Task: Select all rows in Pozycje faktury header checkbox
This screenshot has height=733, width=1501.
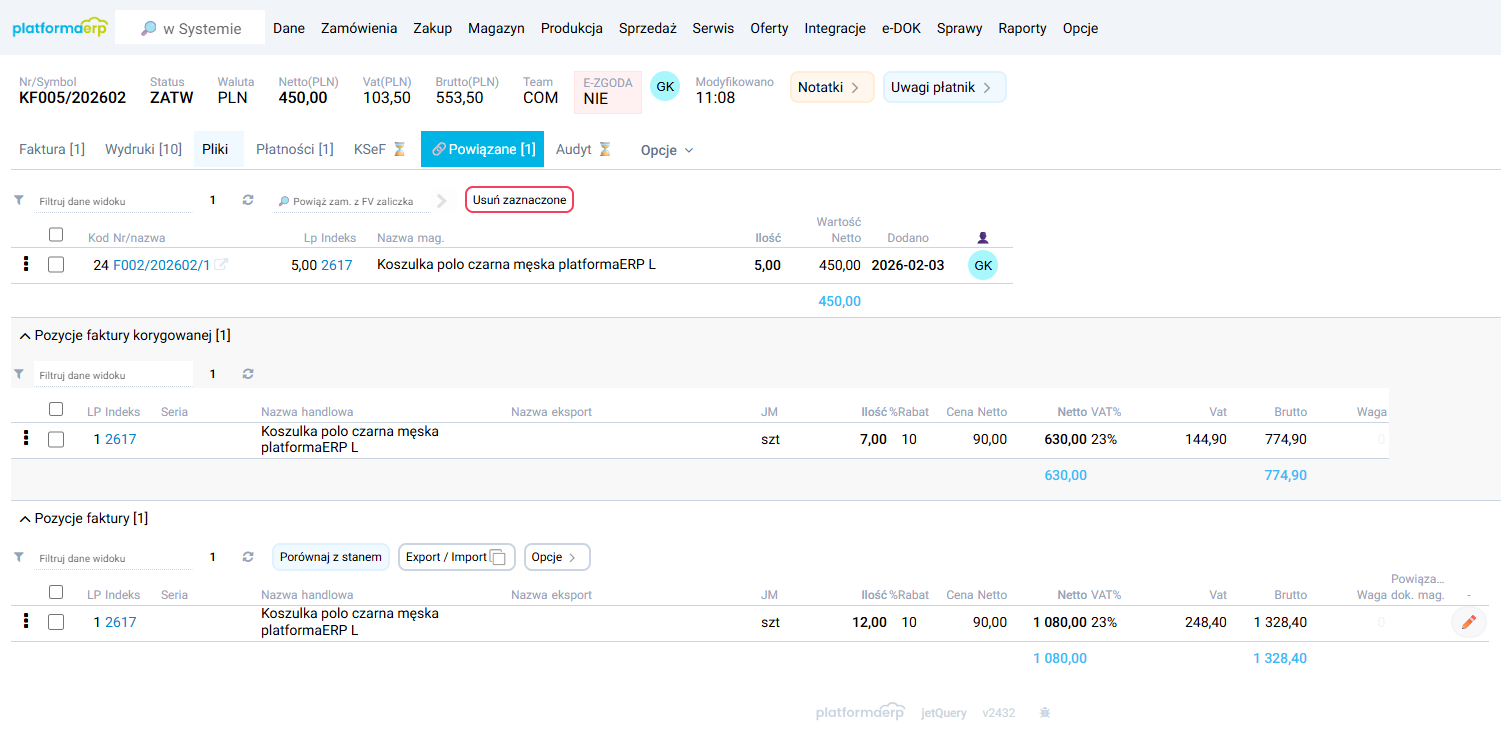Action: (x=56, y=592)
